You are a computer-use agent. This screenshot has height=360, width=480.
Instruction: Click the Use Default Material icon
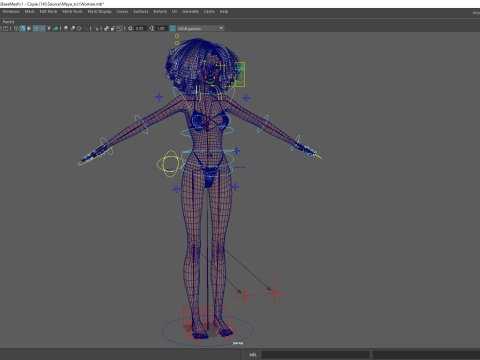click(x=29, y=28)
